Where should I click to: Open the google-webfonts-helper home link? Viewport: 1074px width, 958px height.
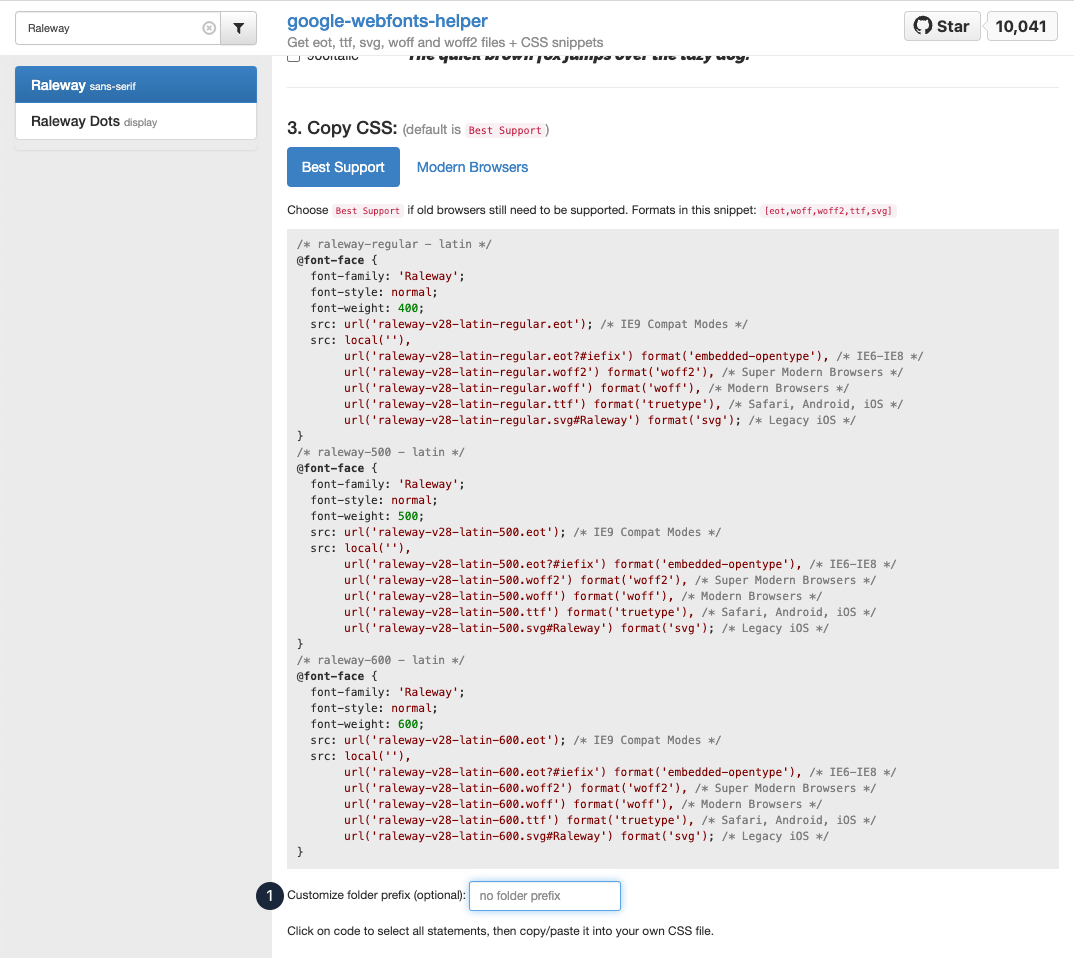coord(387,21)
